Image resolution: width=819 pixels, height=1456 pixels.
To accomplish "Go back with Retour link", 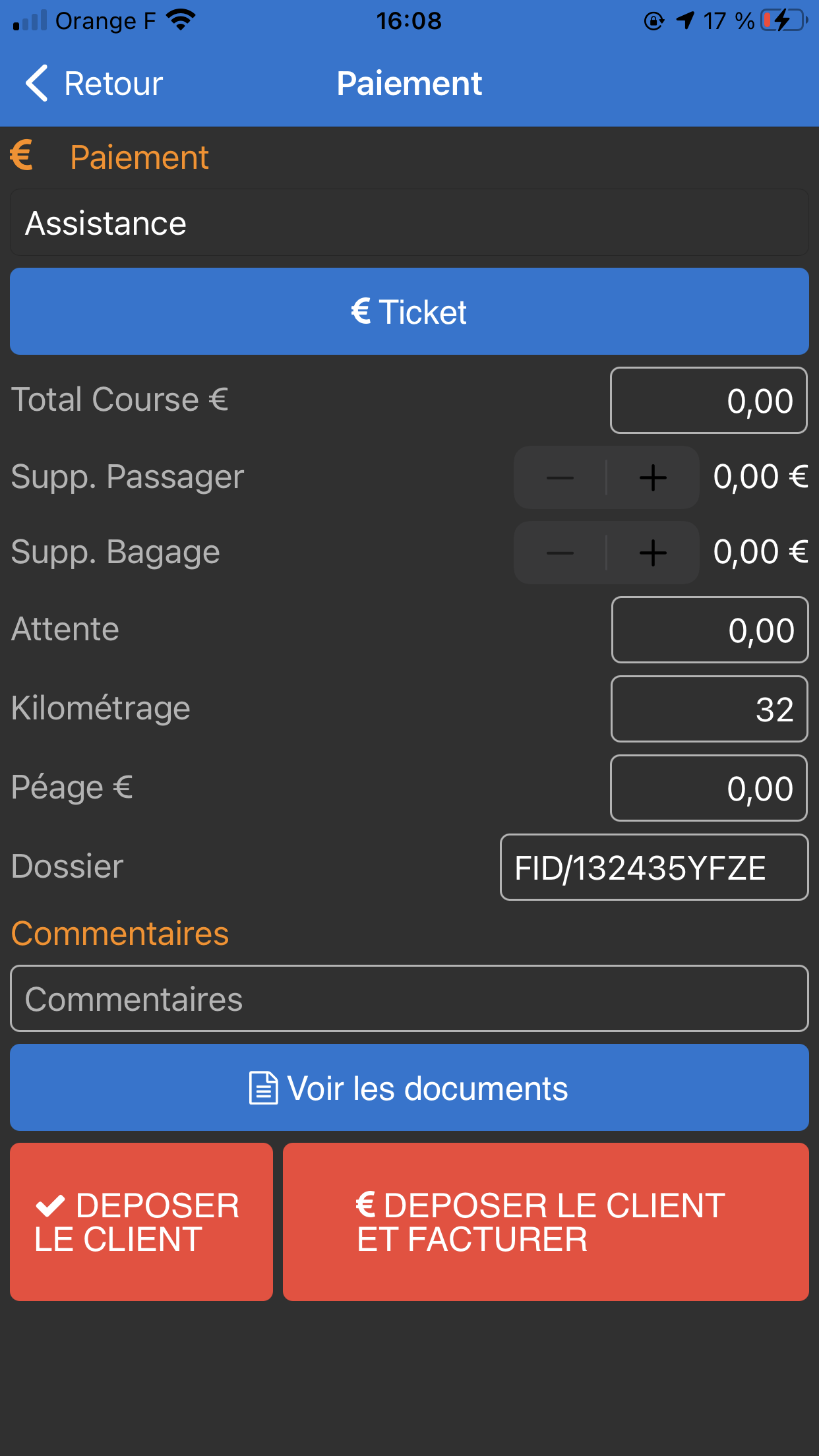I will click(113, 84).
